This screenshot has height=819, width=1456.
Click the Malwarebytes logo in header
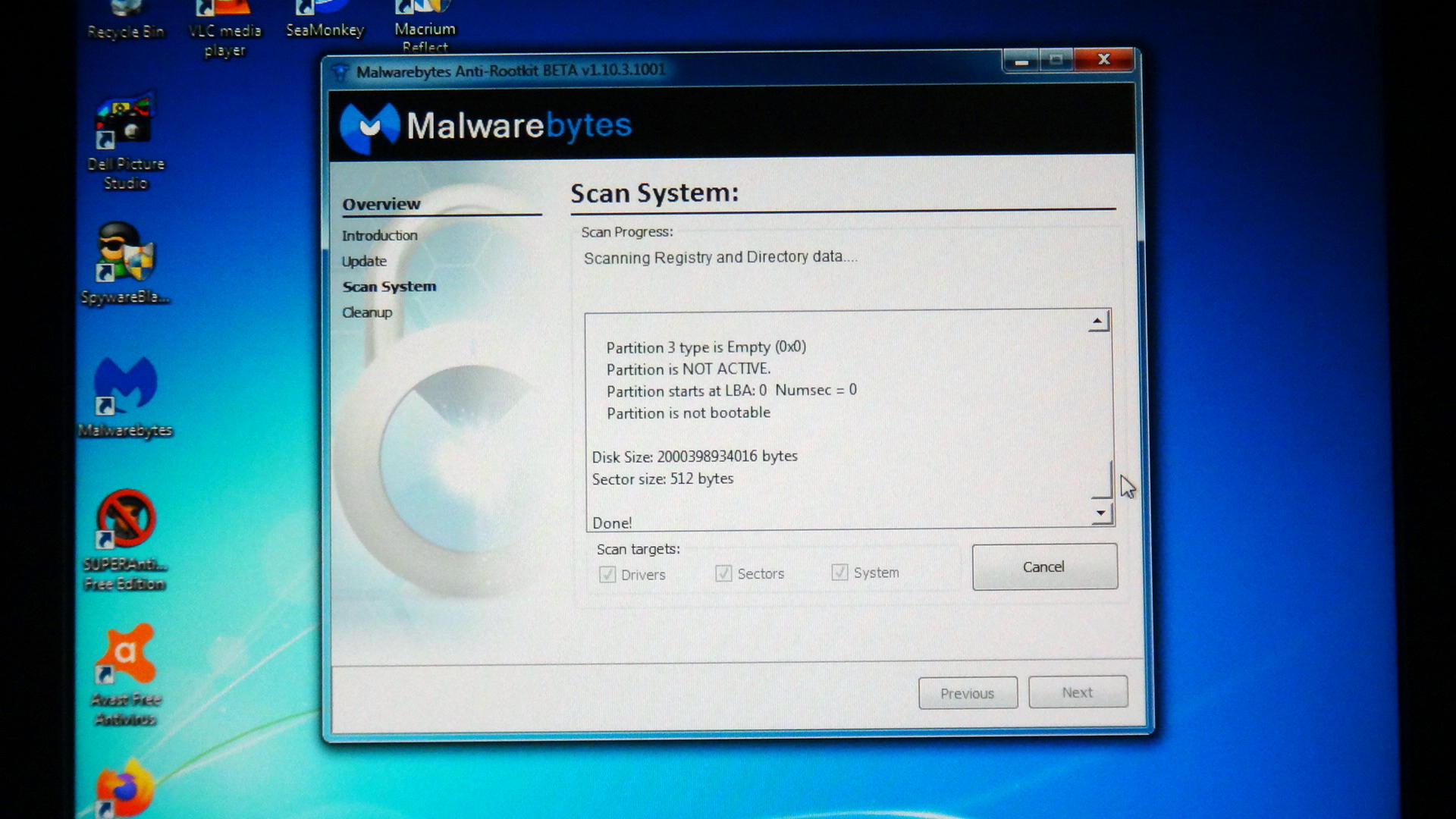pos(485,127)
